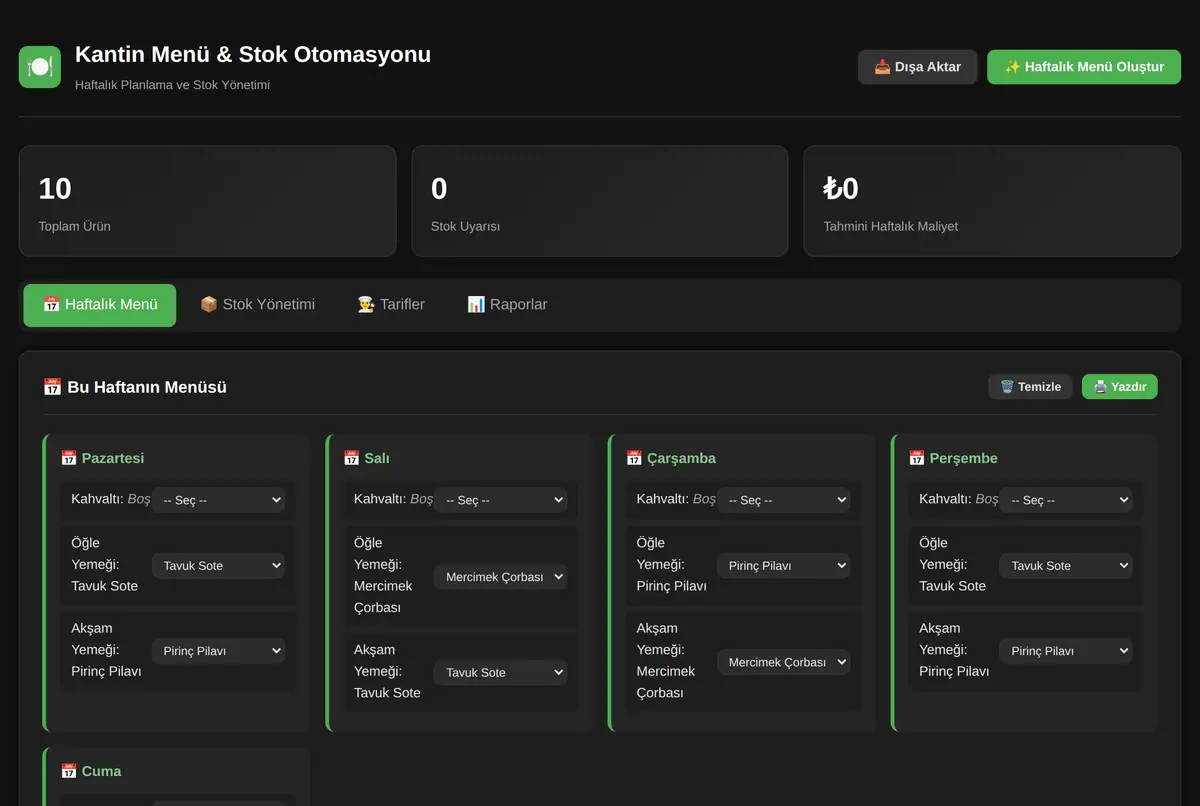
Task: Click the calendar icon beside Perşembe
Action: (x=917, y=458)
